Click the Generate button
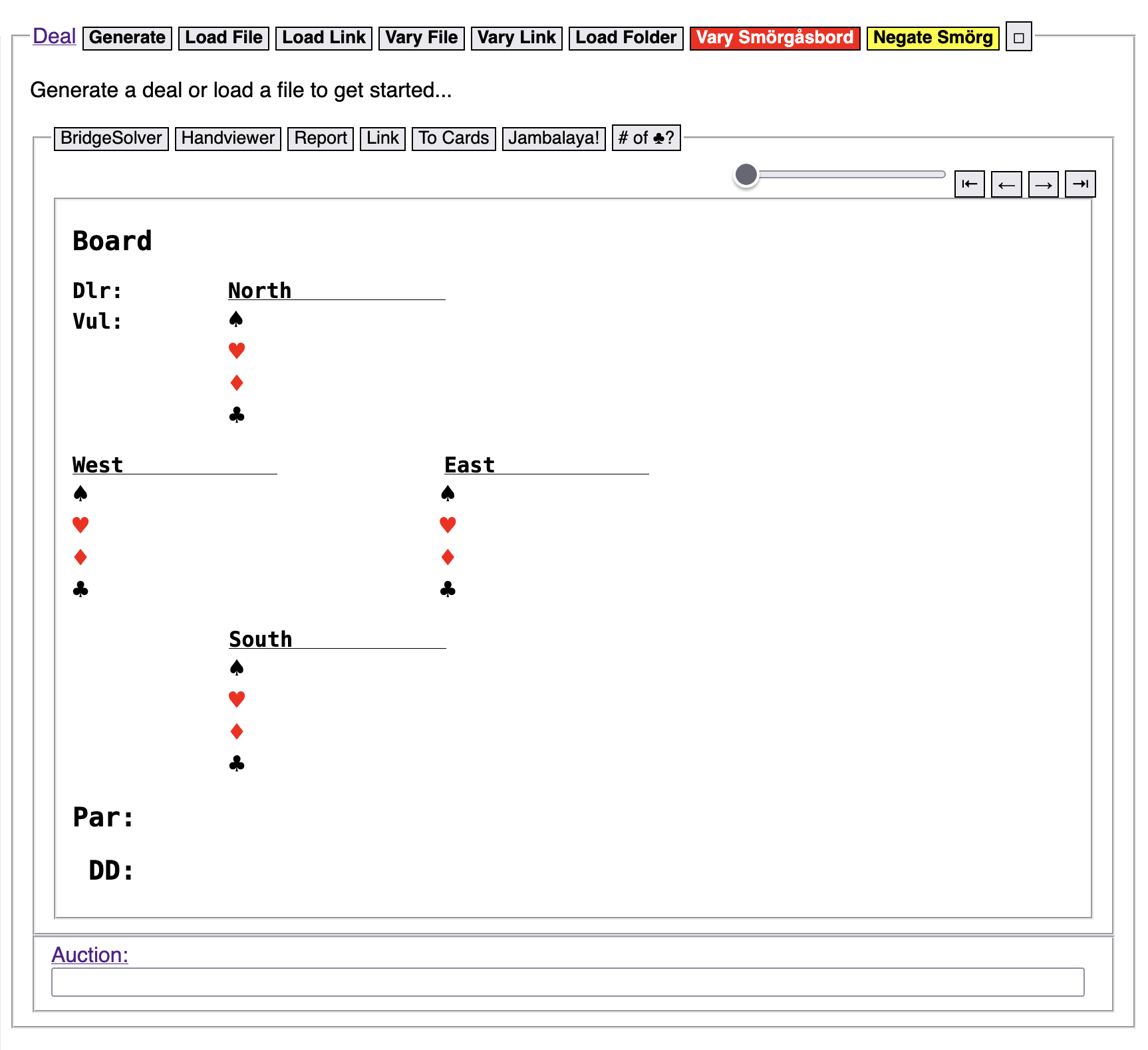The height and width of the screenshot is (1050, 1148). click(127, 38)
